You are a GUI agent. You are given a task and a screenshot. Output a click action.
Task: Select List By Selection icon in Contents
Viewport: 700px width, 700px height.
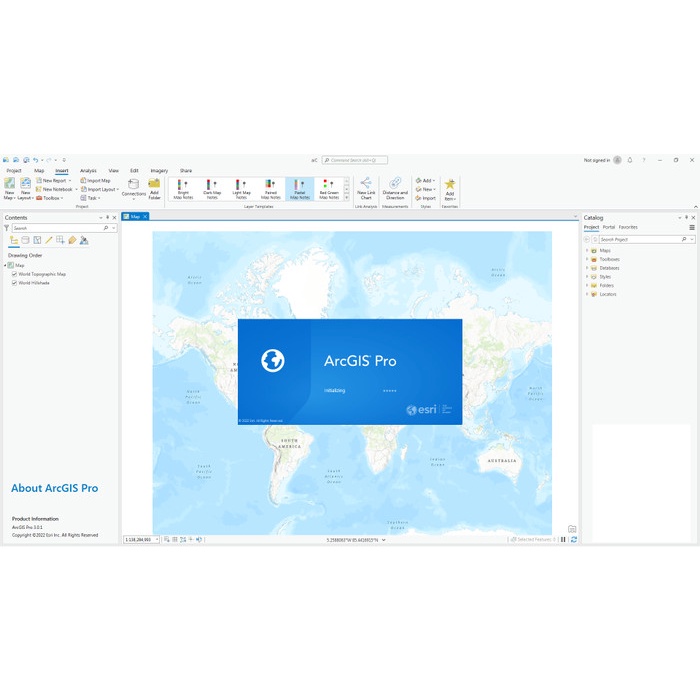37,240
